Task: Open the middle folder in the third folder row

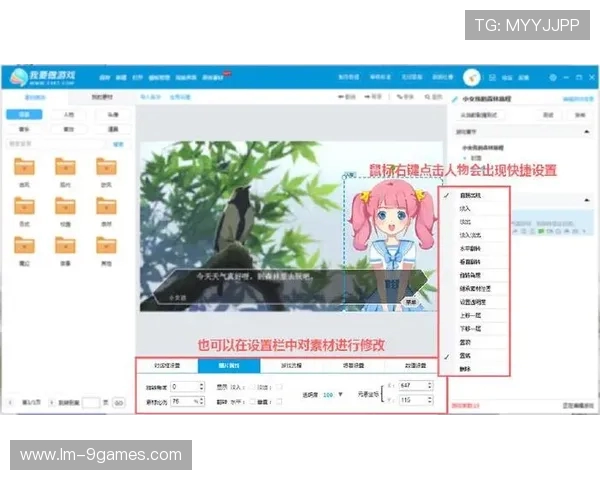Action: pos(65,245)
